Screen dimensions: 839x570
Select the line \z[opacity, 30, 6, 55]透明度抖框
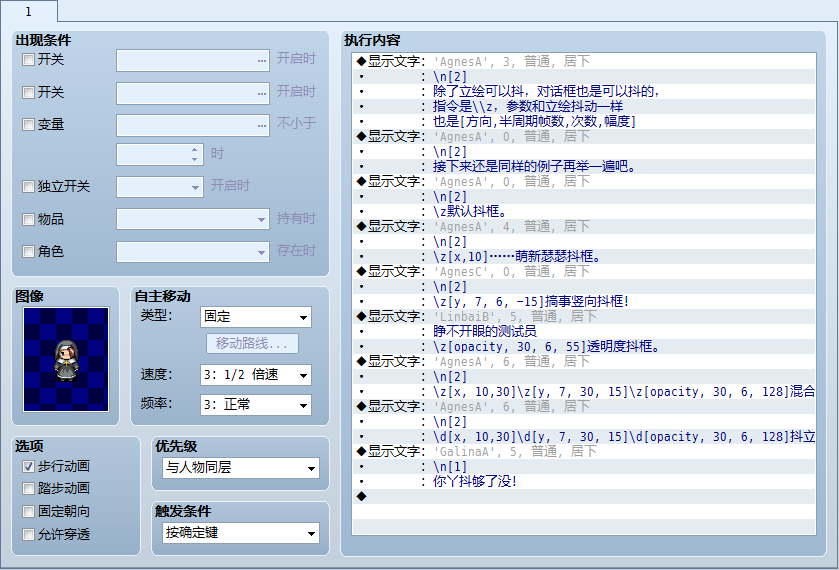(x=584, y=346)
